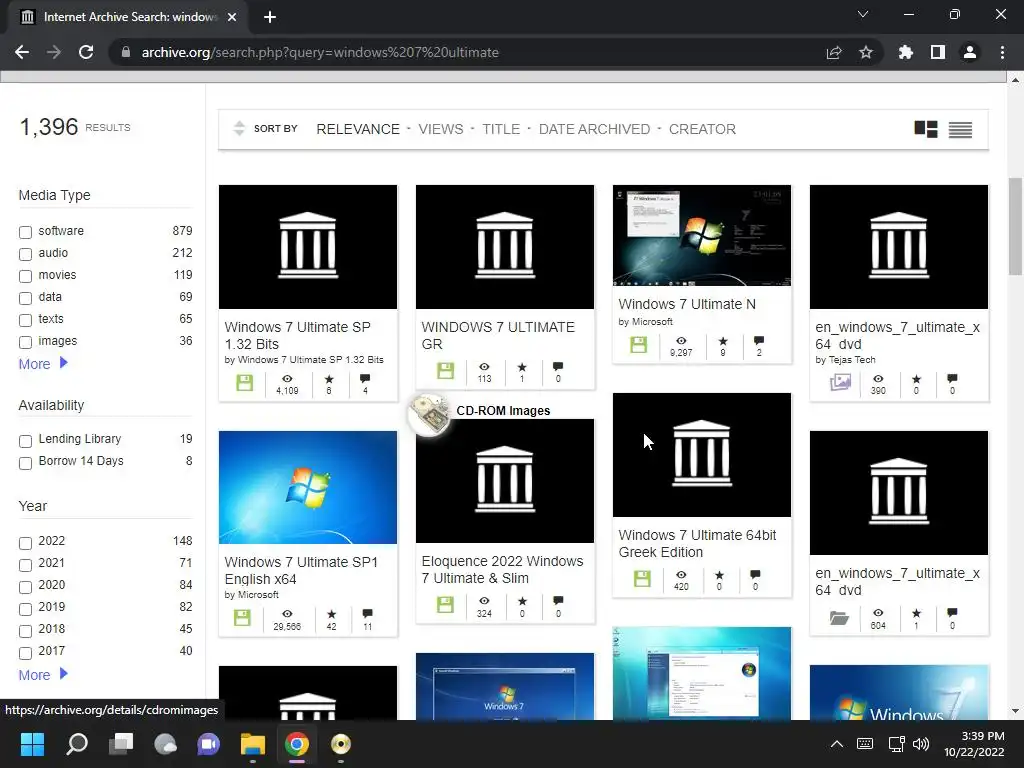Open a new browser tab
The image size is (1024, 768).
coord(270,18)
